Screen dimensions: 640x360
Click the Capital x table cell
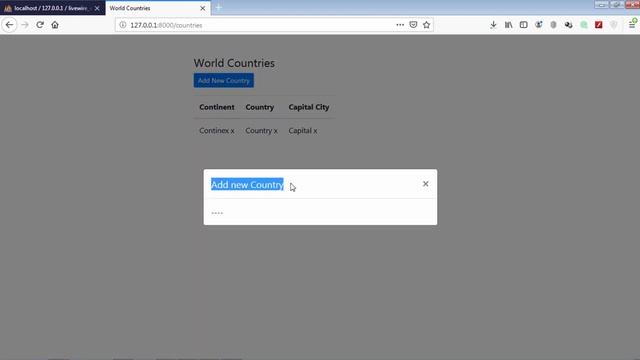(x=303, y=131)
